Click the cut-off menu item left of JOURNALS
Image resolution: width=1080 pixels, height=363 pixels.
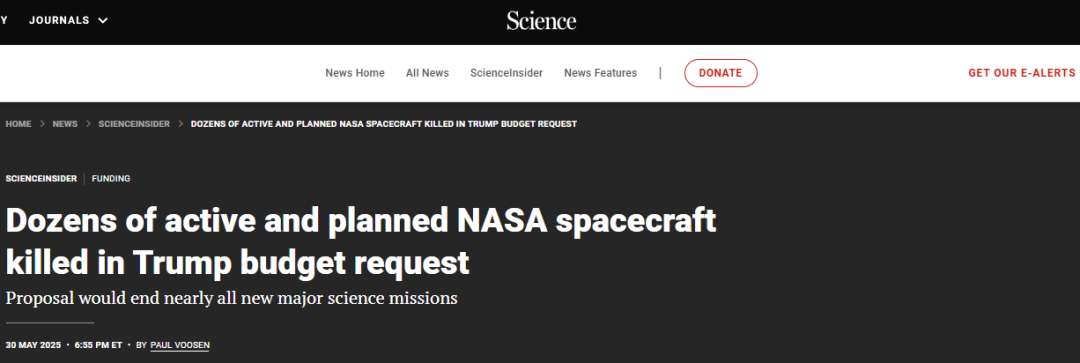[x=3, y=21]
